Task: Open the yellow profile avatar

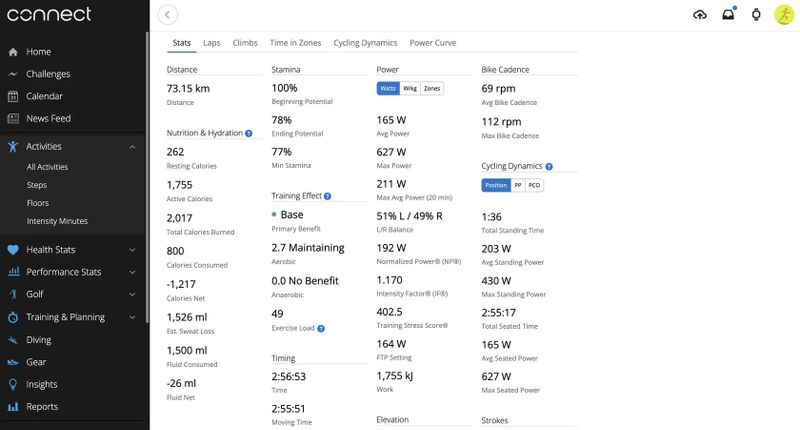Action: coord(784,14)
